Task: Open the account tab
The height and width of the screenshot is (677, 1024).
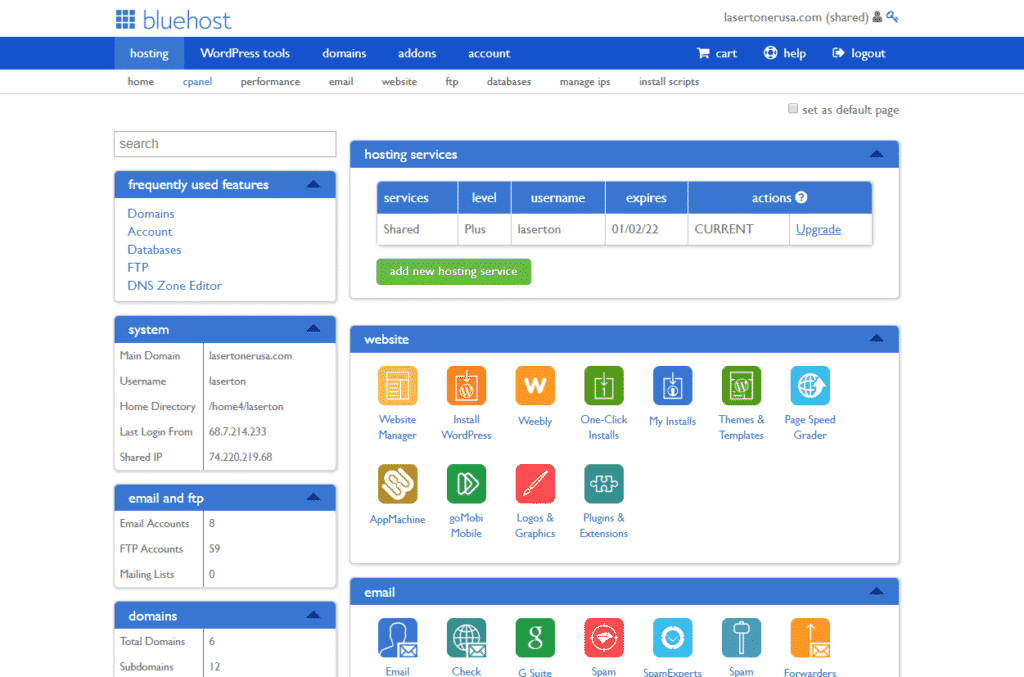Action: click(488, 54)
